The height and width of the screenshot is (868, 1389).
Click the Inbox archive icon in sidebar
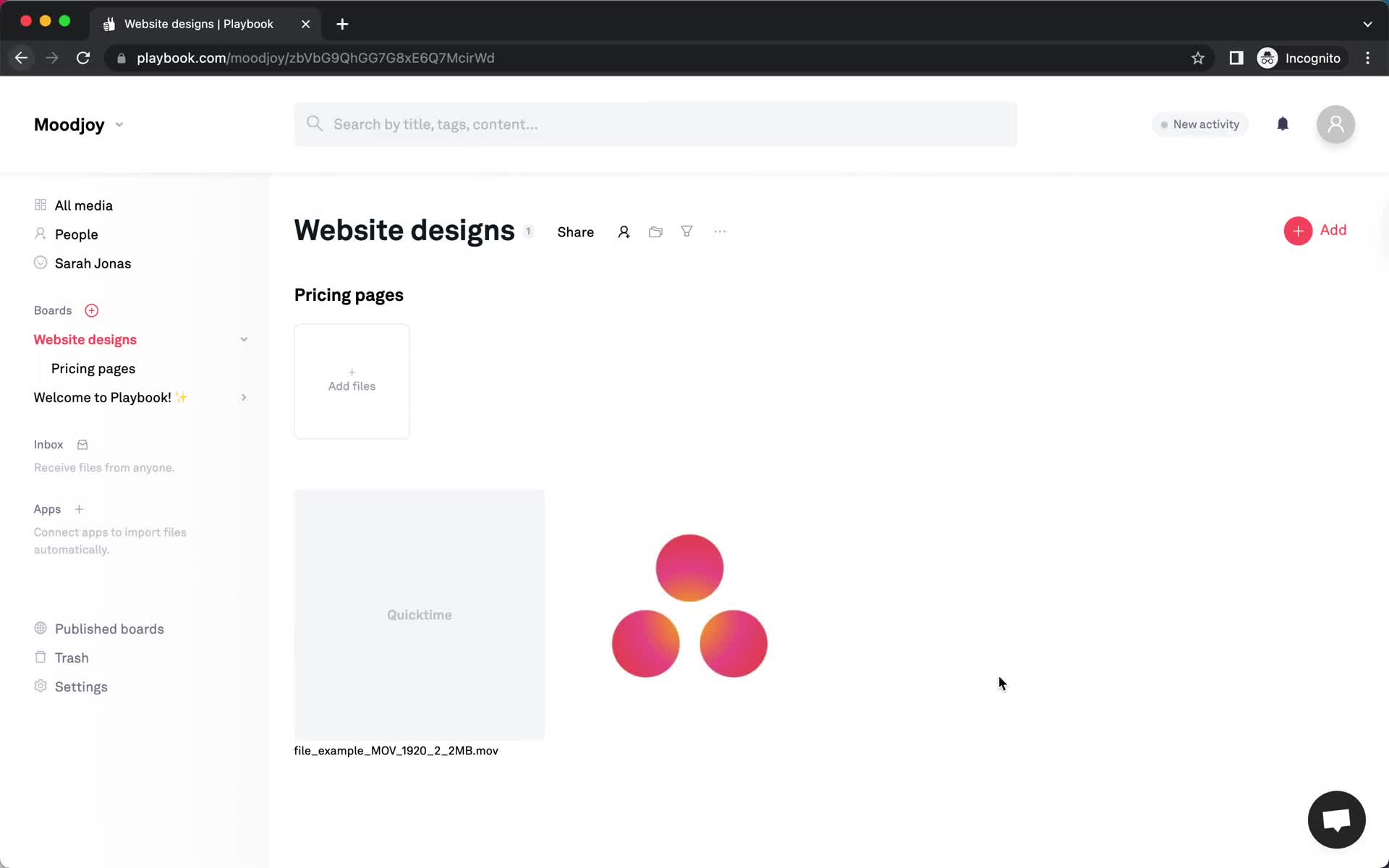83,443
